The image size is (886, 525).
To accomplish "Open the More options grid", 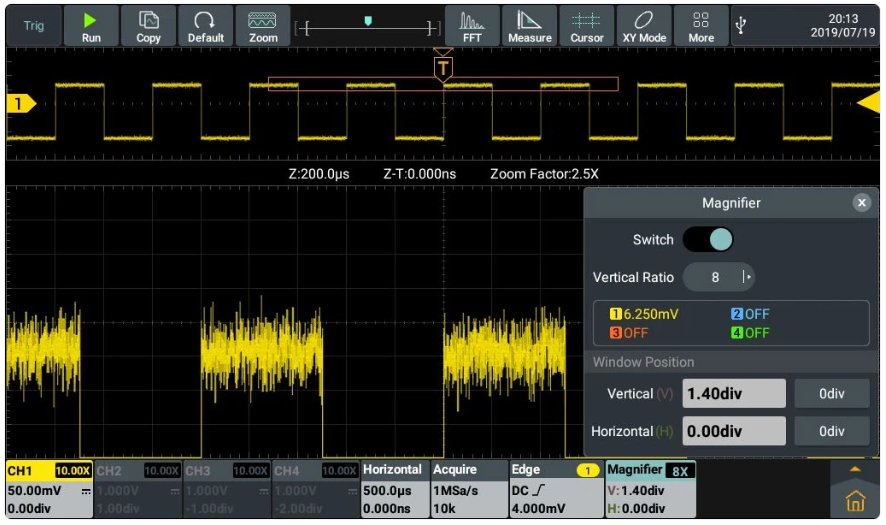I will pyautogui.click(x=701, y=26).
